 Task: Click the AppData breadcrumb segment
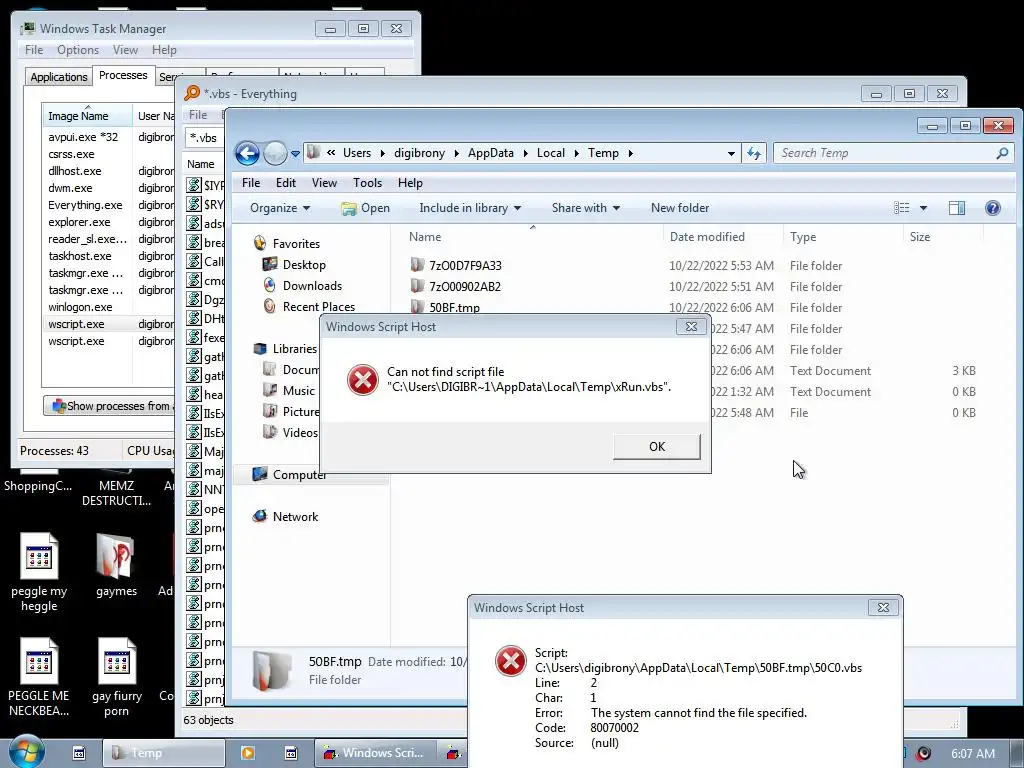490,153
